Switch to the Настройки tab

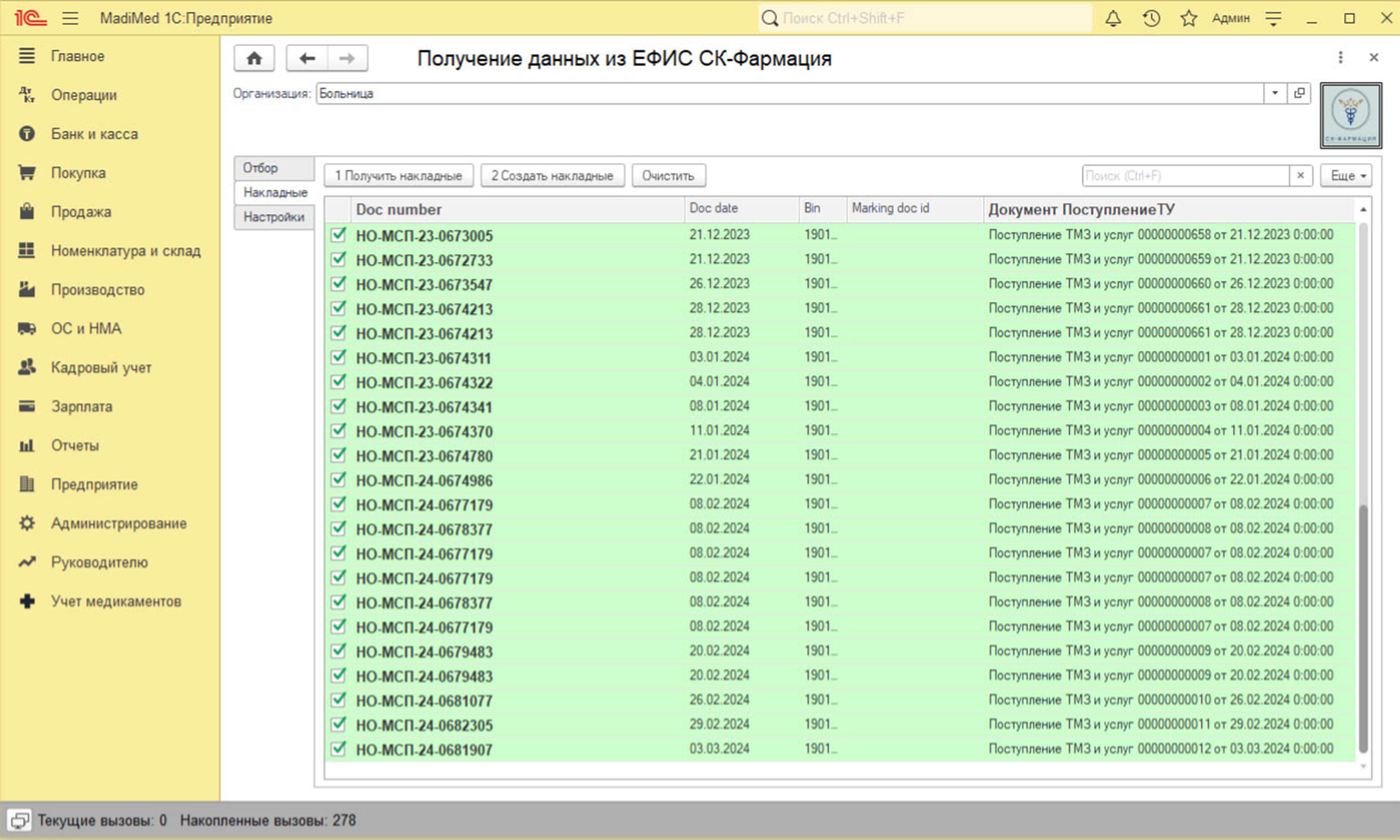click(273, 217)
